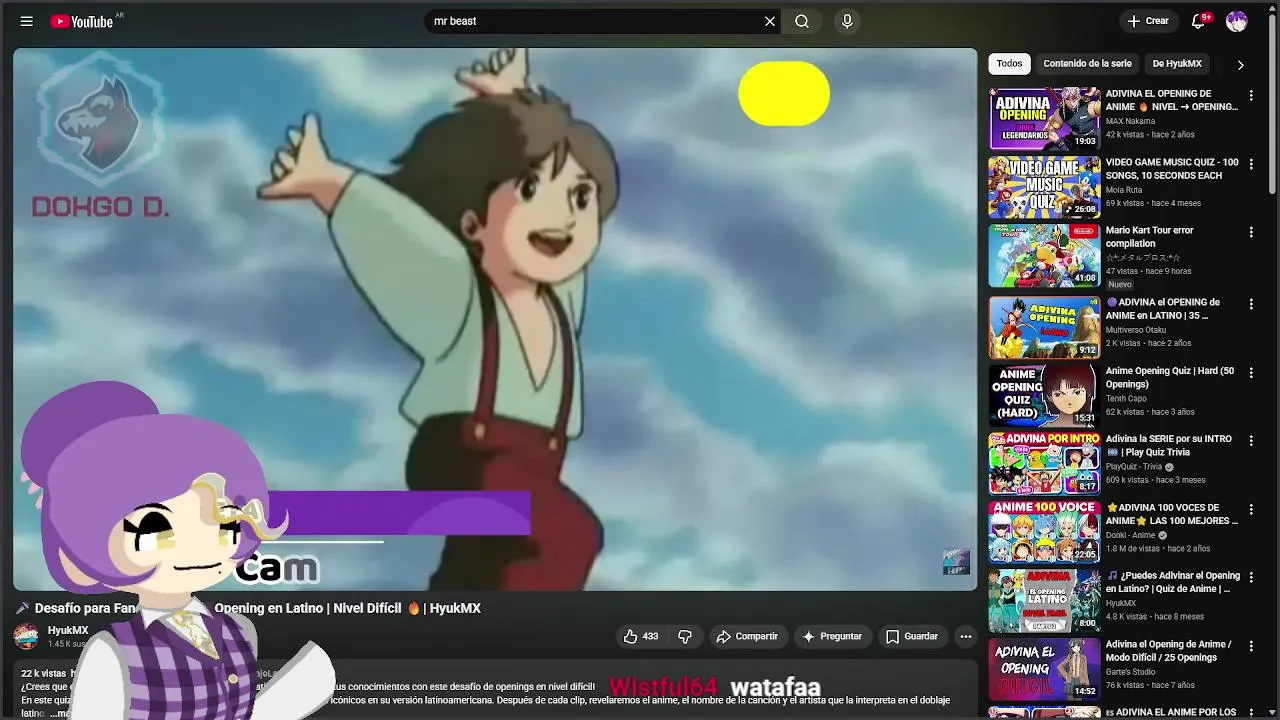Click the 22 k vistas description text

coord(43,674)
